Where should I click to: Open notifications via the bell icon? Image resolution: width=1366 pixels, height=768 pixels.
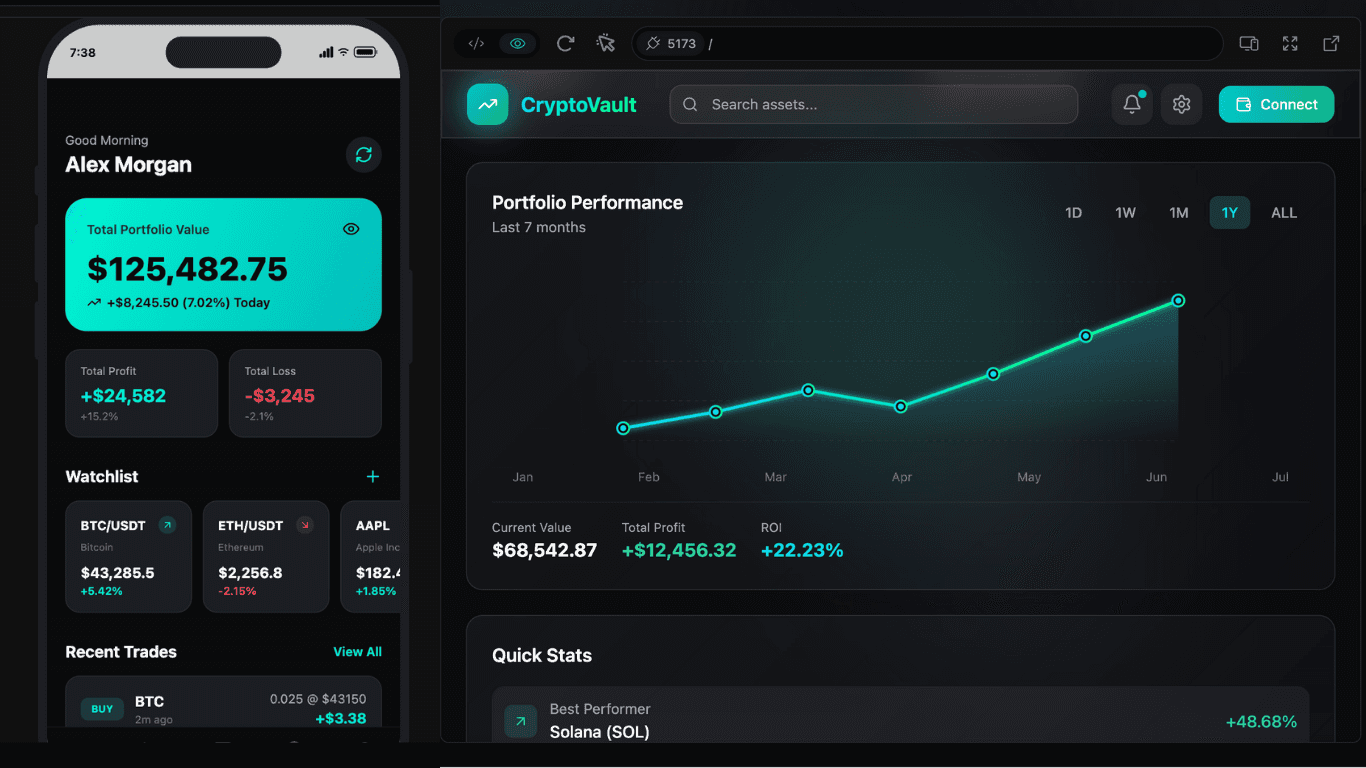click(1131, 104)
